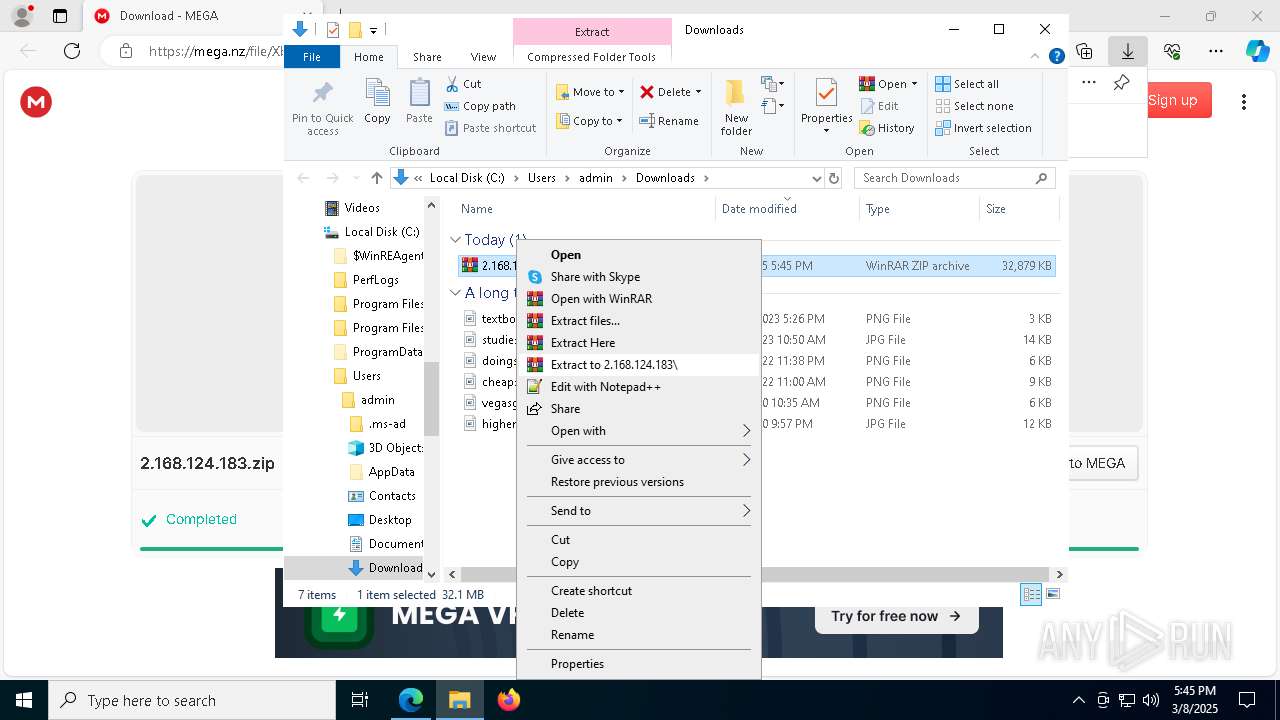The width and height of the screenshot is (1280, 720).
Task: Select Contacts in navigation tree
Action: click(x=392, y=496)
